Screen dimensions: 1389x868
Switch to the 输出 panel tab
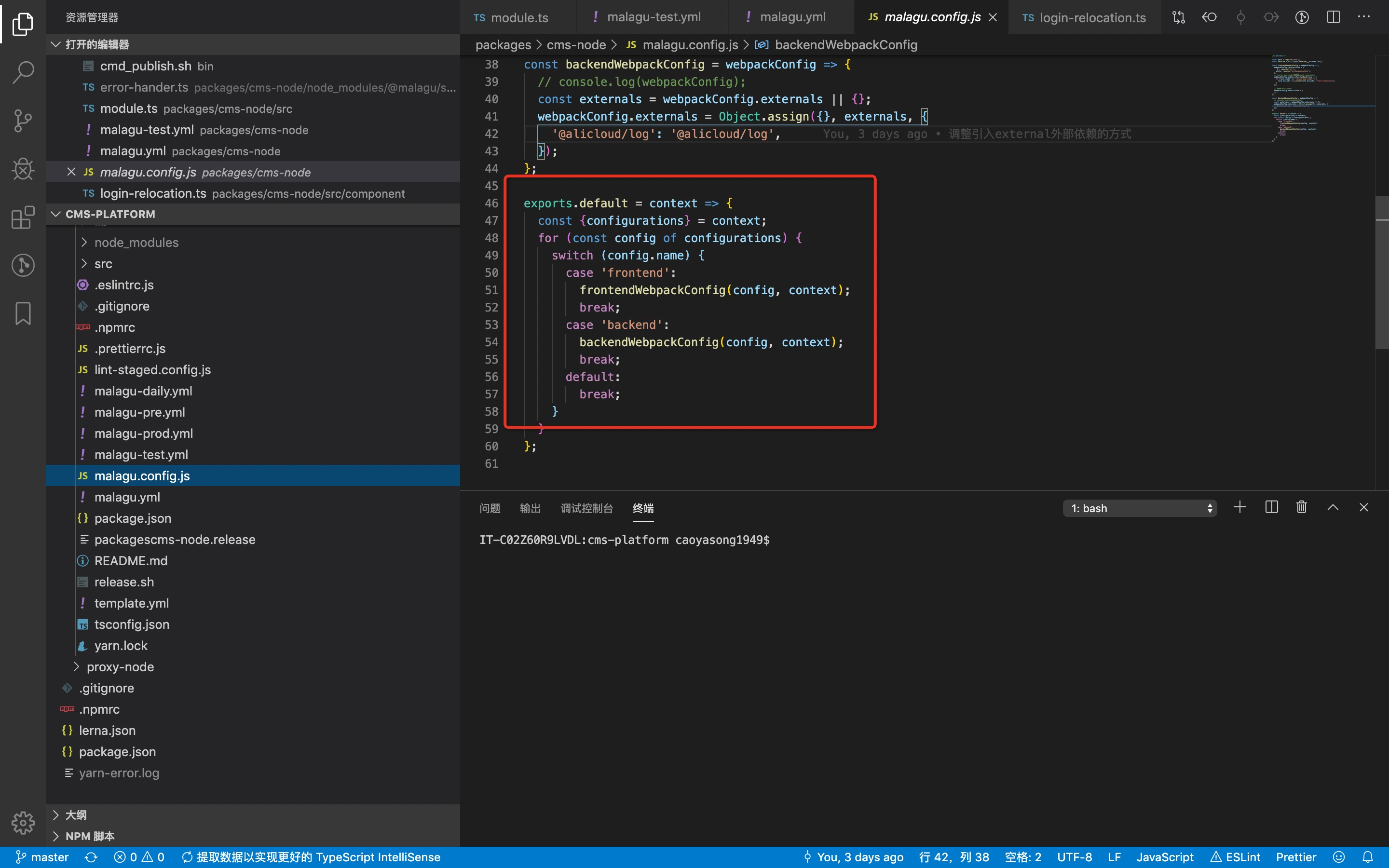(530, 508)
